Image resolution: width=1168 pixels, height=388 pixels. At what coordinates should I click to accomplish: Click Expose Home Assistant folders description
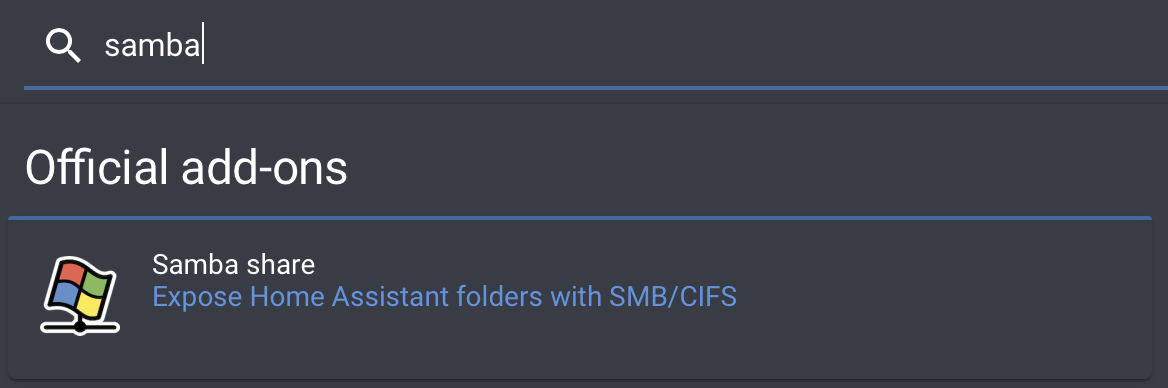click(x=445, y=297)
